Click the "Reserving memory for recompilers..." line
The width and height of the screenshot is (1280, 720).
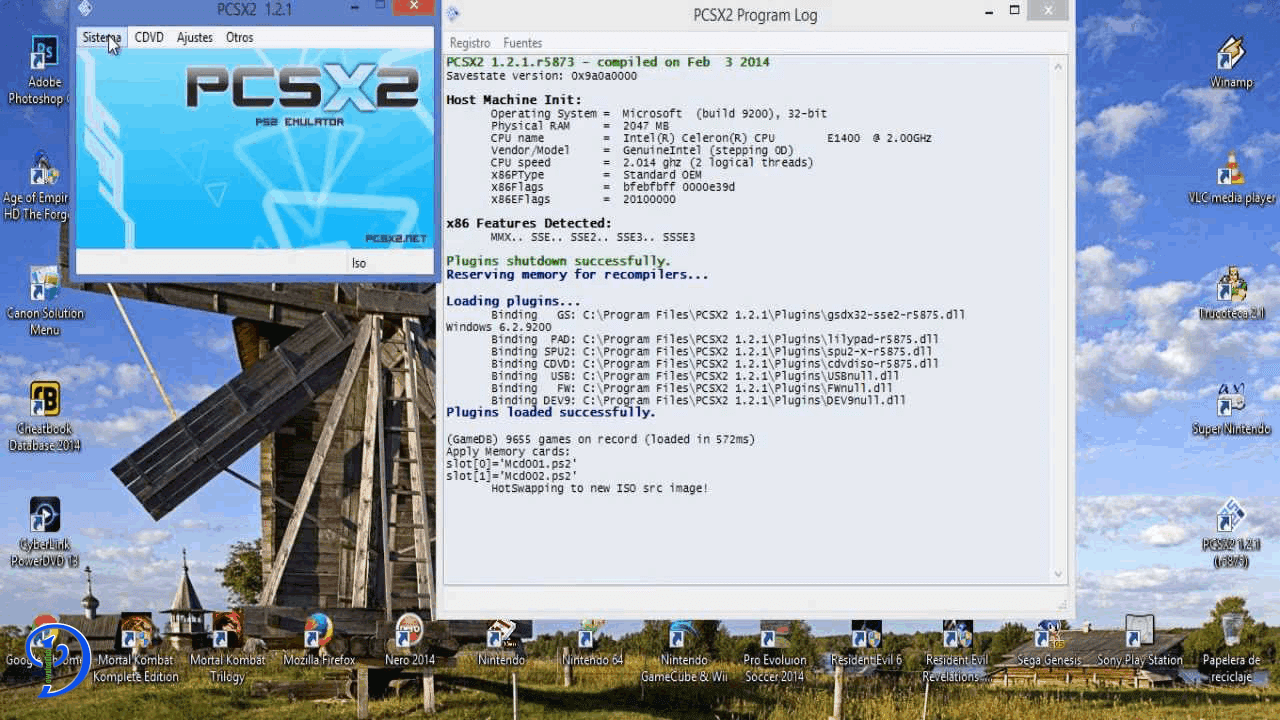577,274
